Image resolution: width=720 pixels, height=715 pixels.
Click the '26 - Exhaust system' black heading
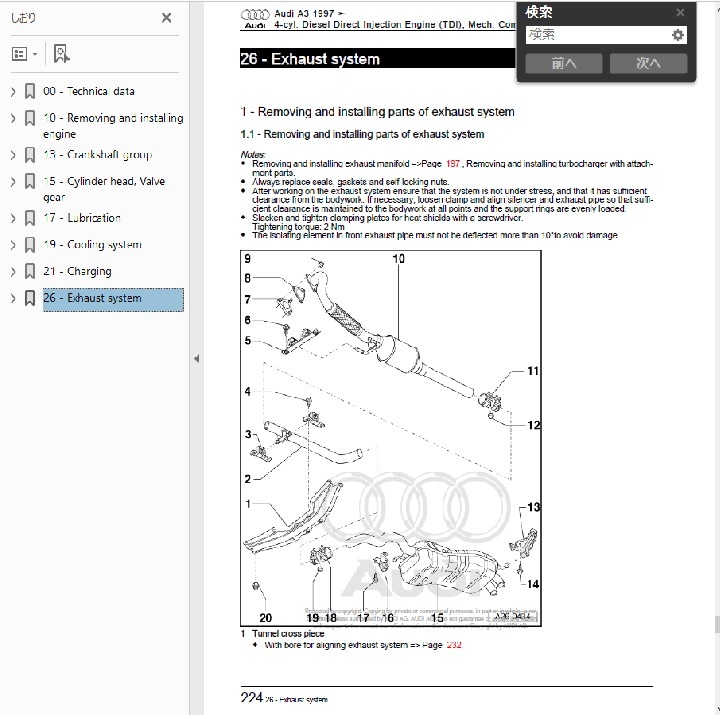pos(377,58)
